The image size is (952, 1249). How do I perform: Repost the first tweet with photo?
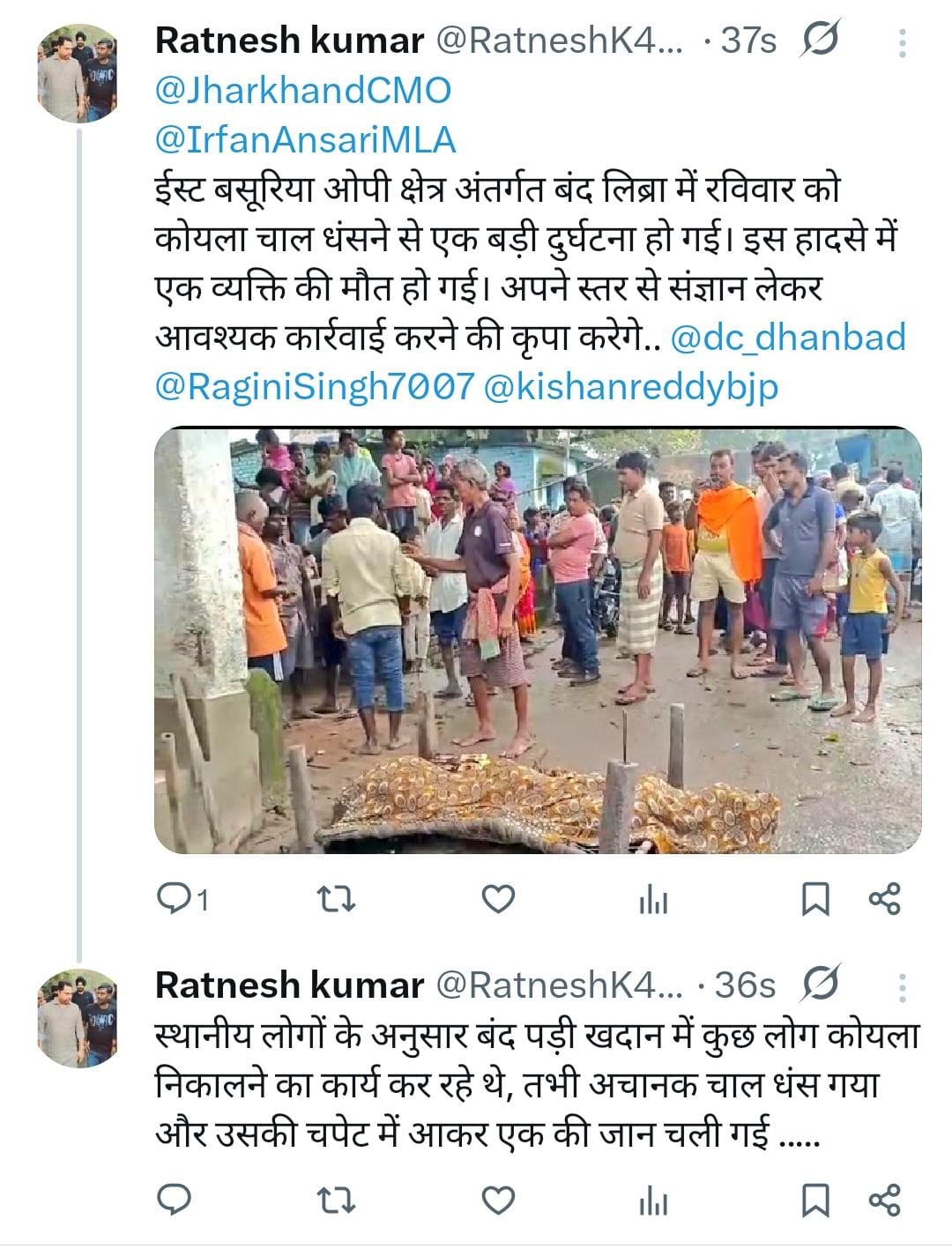point(336,899)
